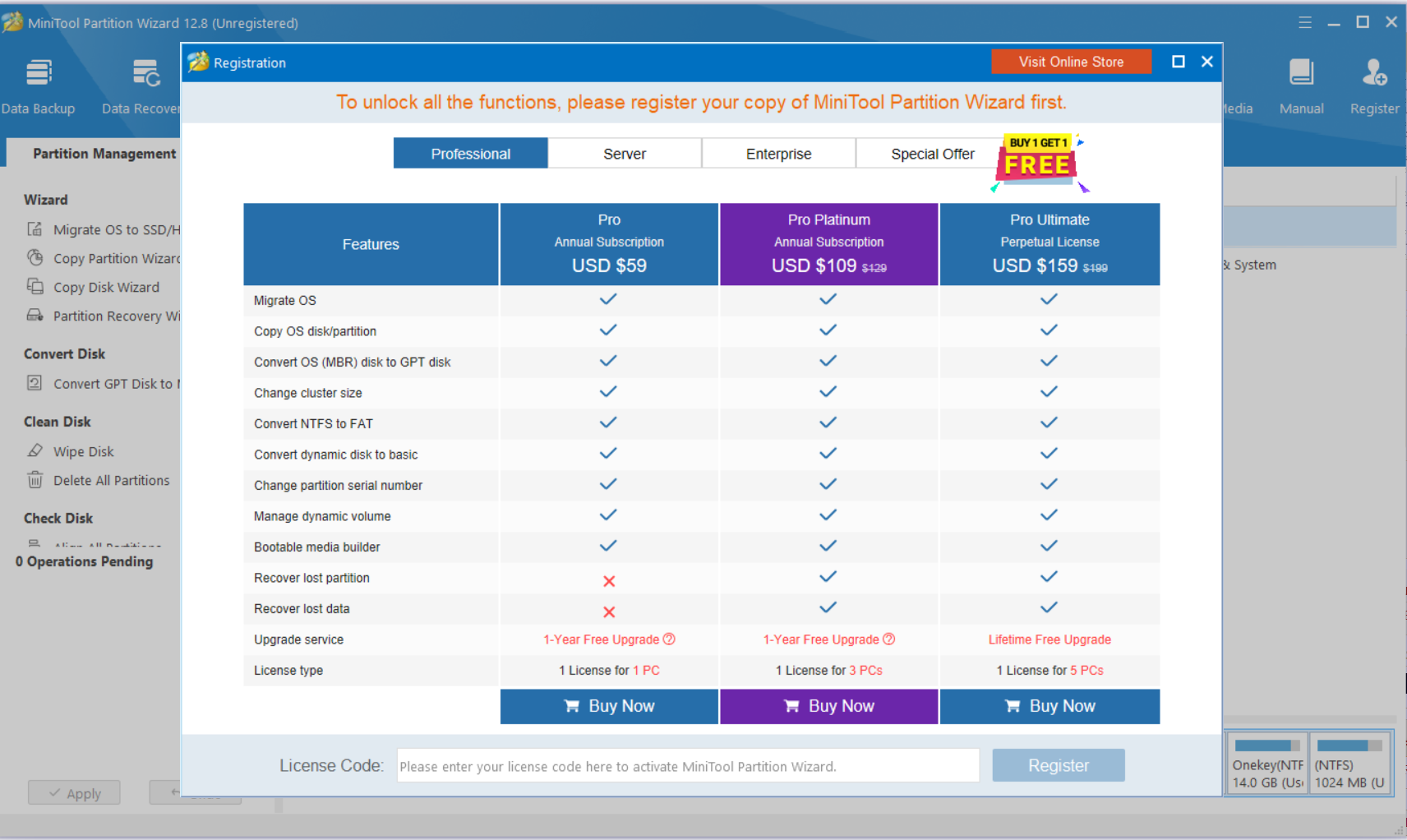
Task: Switch to the Server tab
Action: click(x=625, y=154)
